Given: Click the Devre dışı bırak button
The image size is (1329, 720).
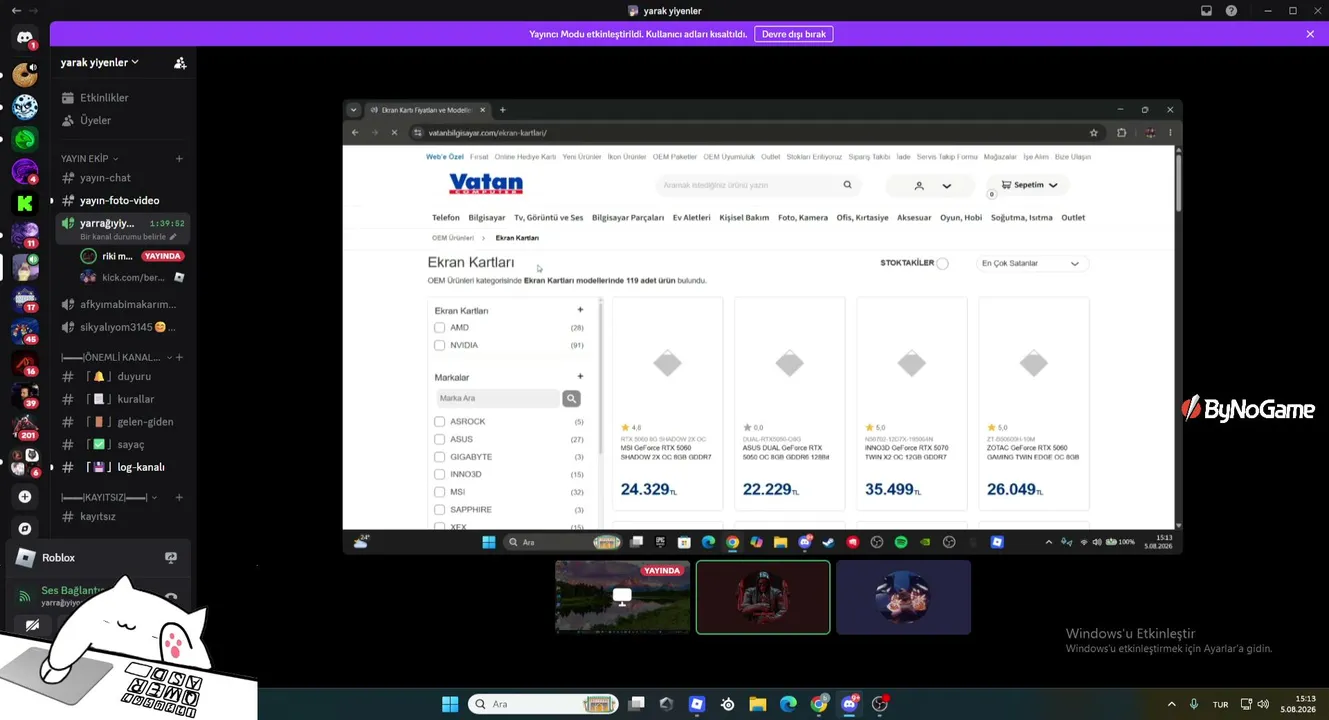Looking at the screenshot, I should click(x=794, y=34).
